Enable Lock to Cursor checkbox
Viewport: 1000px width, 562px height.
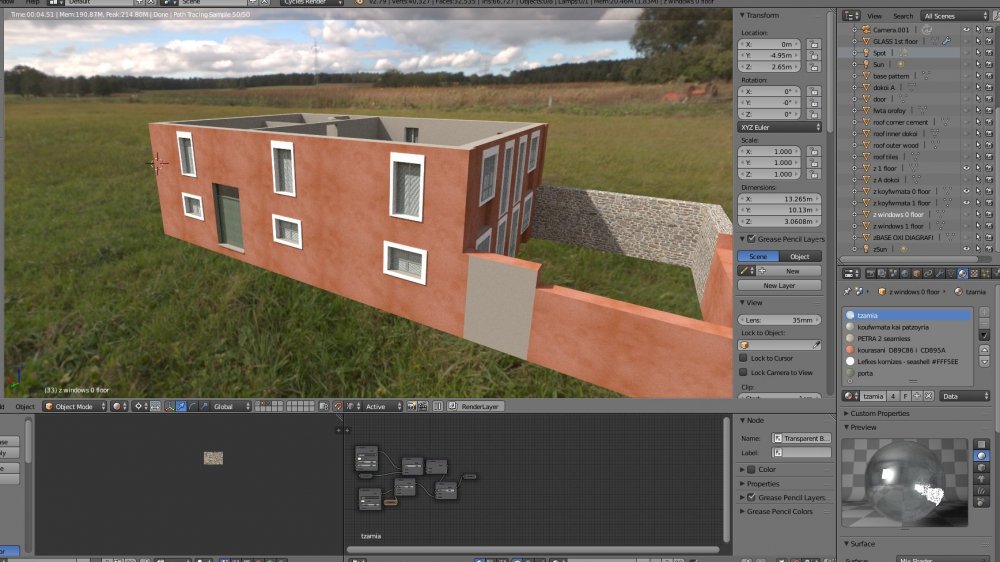tap(743, 358)
